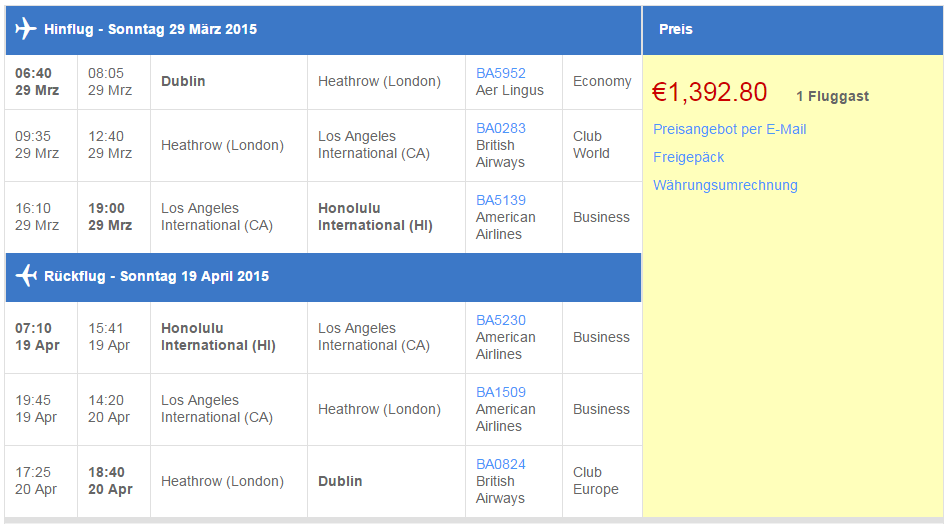Image resolution: width=948 pixels, height=524 pixels.
Task: Click the outbound flight airplane icon
Action: click(x=25, y=28)
